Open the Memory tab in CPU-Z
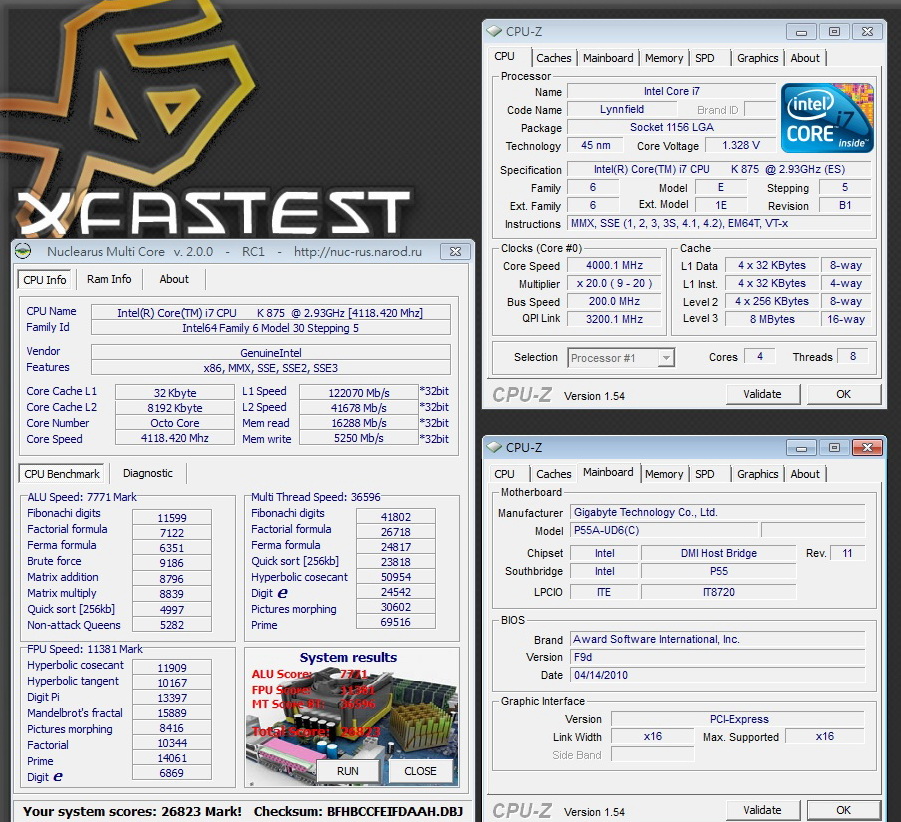 pos(663,58)
